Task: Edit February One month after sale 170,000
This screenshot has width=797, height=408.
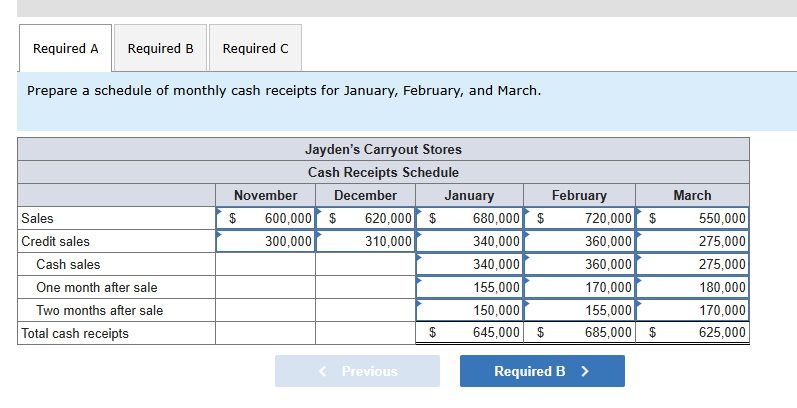Action: tap(579, 287)
